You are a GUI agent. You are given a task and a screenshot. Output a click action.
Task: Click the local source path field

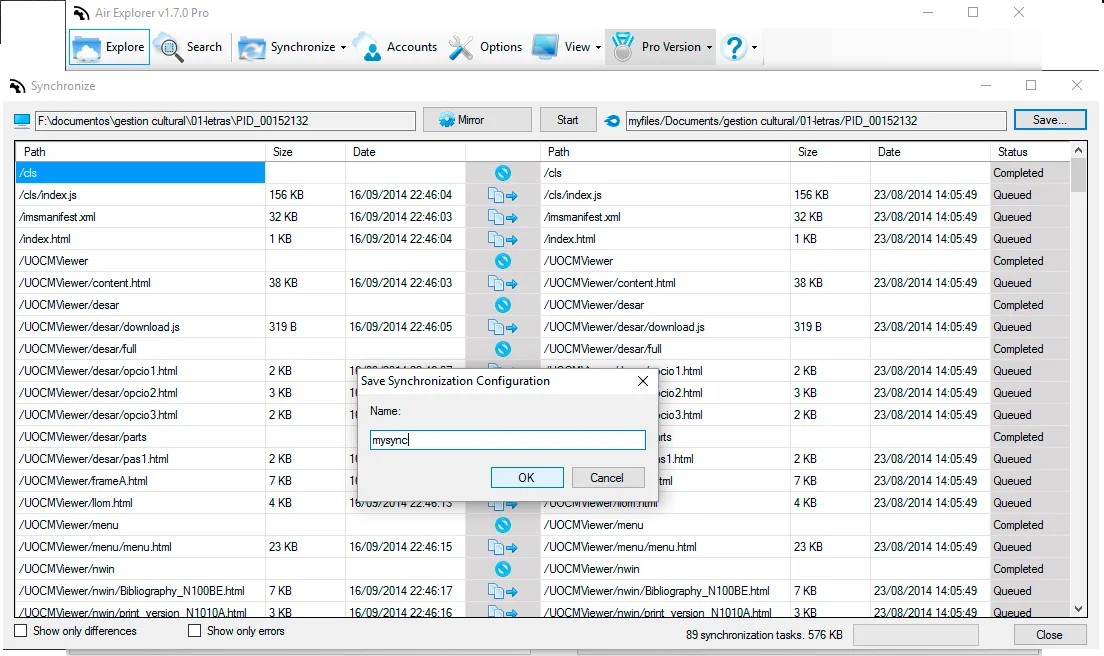(225, 121)
